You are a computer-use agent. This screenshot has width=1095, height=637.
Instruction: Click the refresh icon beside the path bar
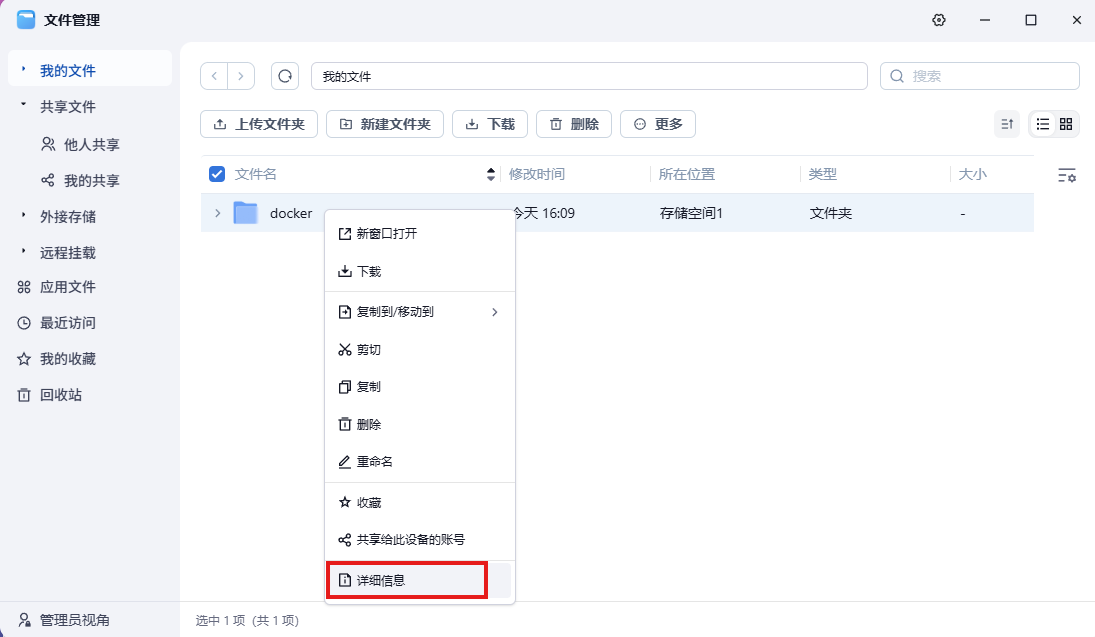tap(285, 76)
